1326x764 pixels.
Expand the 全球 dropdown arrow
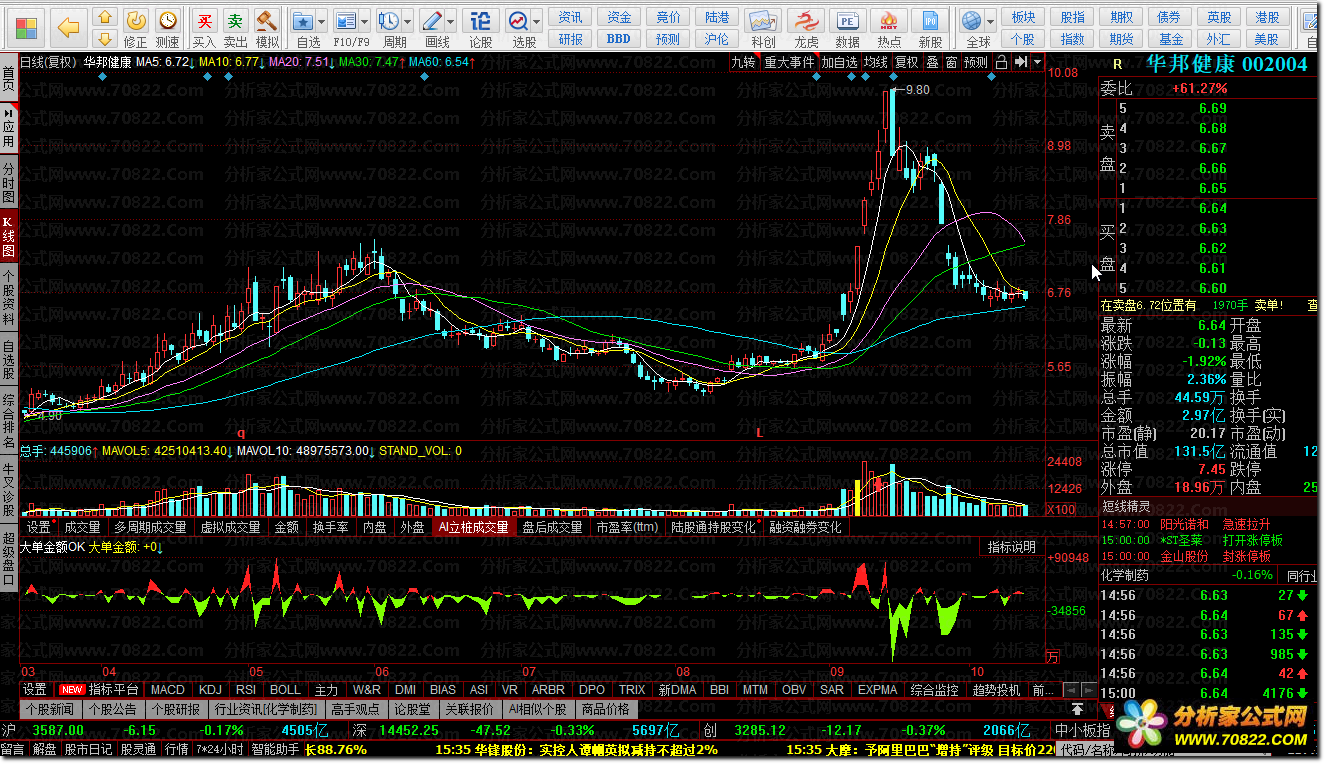click(989, 21)
